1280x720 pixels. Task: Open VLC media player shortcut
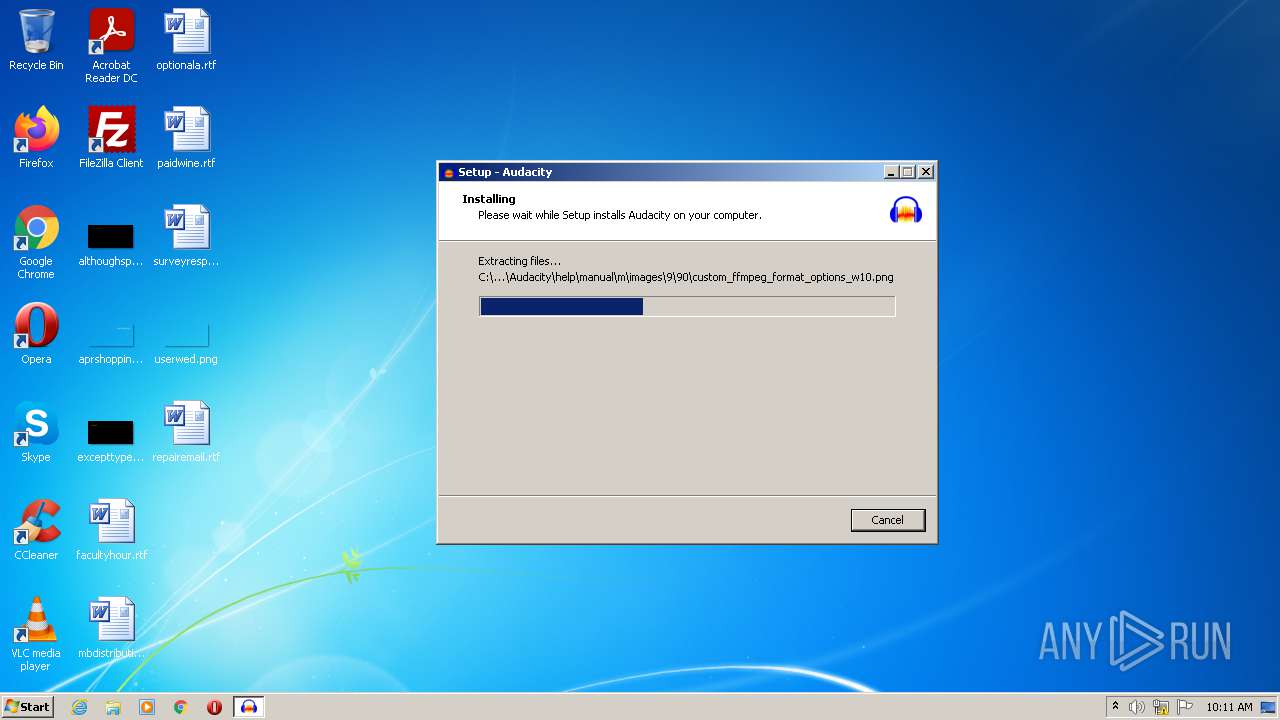pyautogui.click(x=36, y=634)
